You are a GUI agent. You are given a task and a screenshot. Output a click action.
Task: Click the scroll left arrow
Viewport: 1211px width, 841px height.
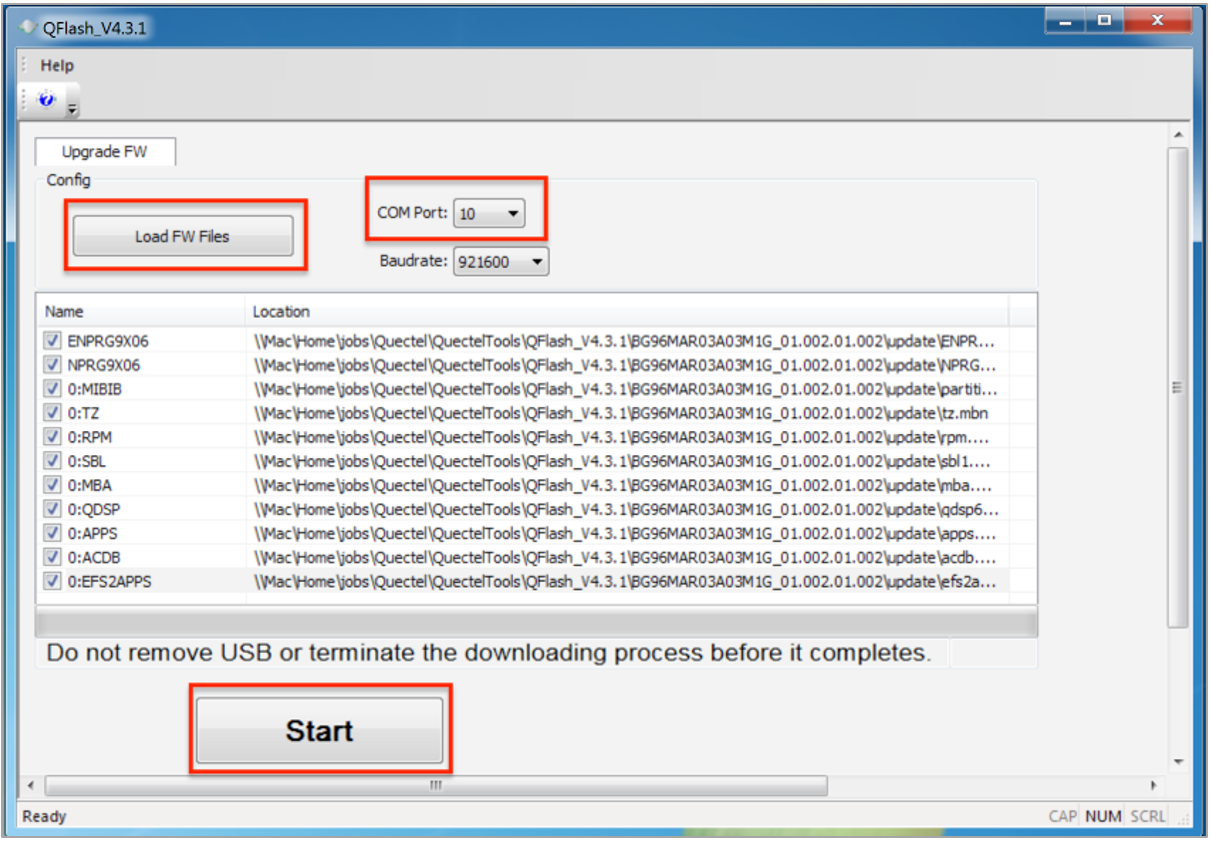point(30,786)
